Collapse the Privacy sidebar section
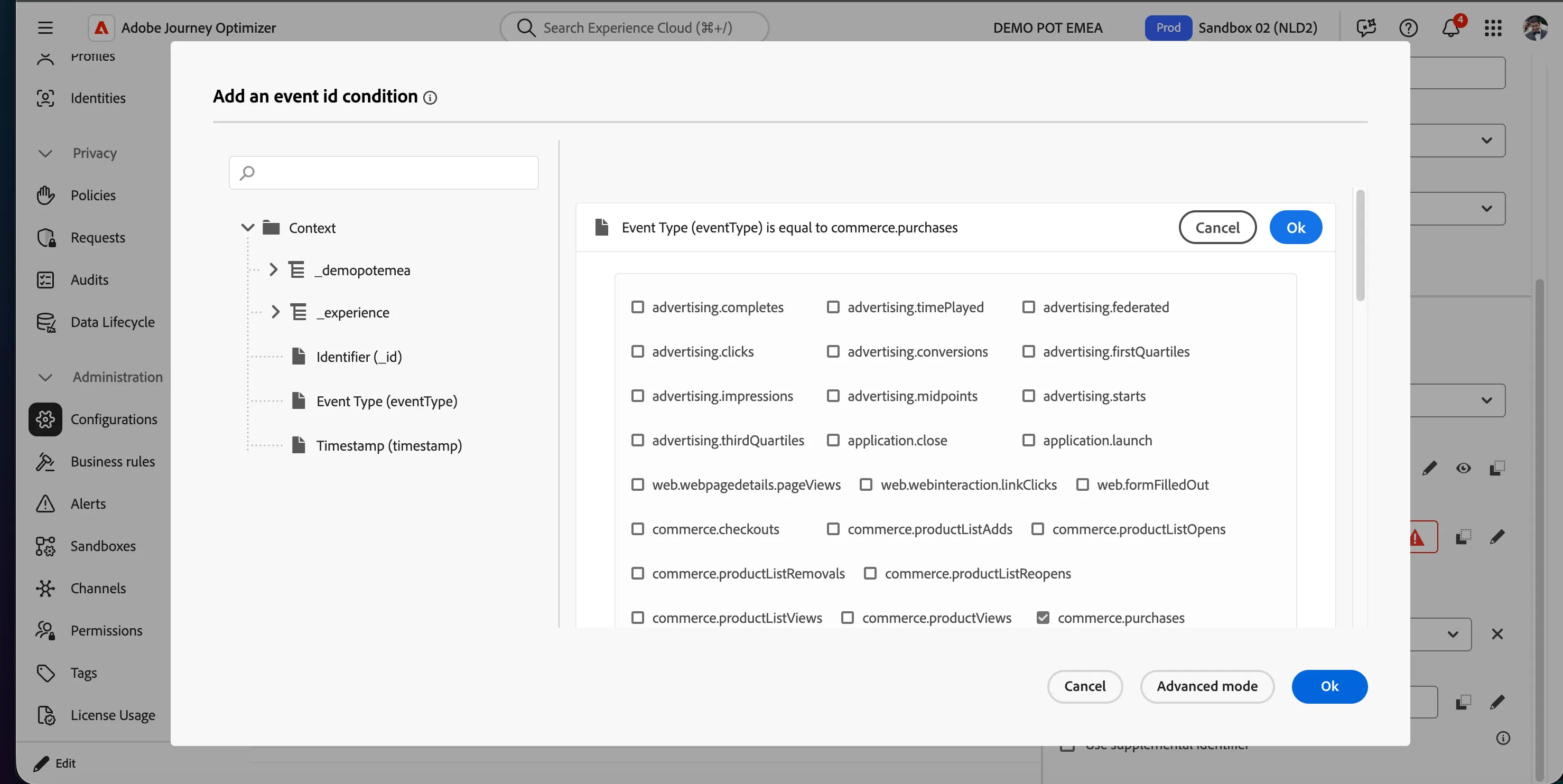This screenshot has width=1563, height=784. click(x=45, y=154)
